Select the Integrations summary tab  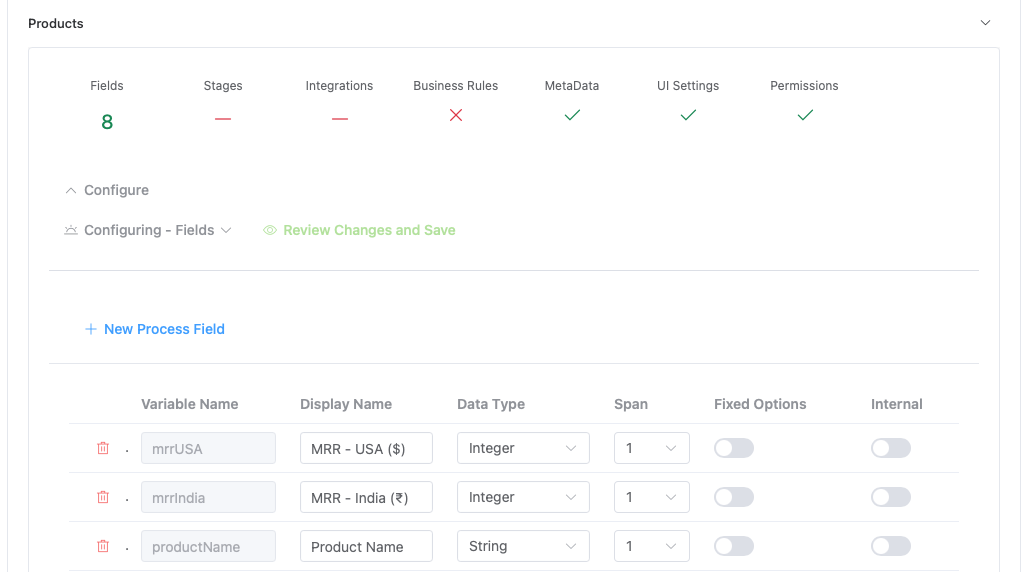[x=339, y=86]
